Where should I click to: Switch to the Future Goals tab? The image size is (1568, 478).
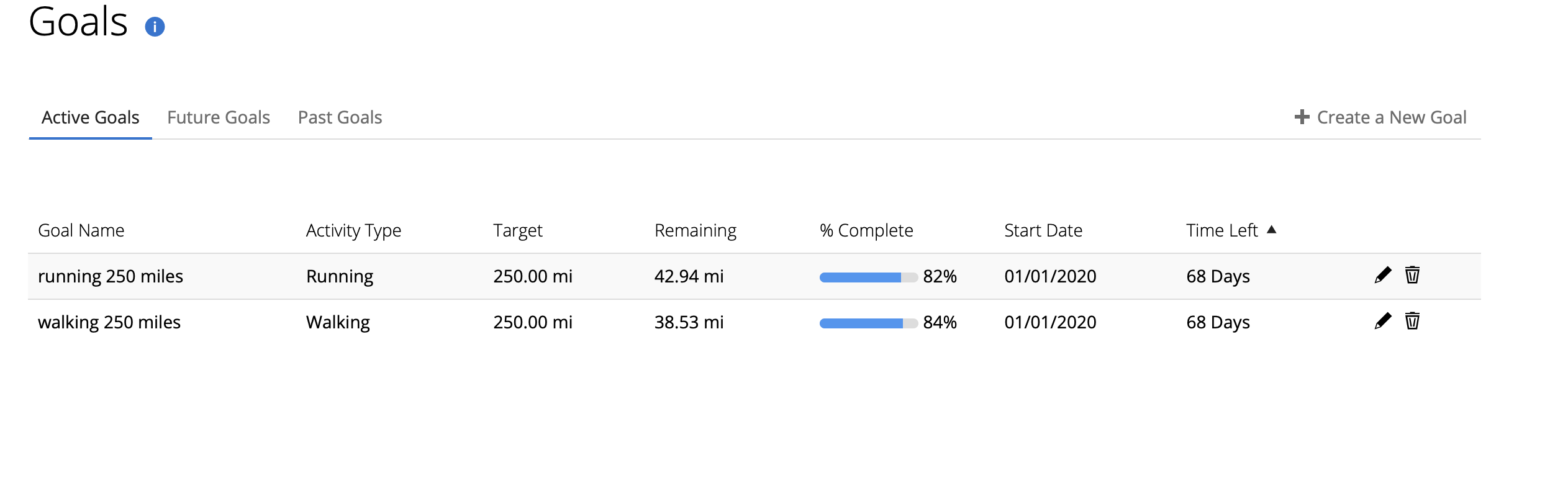click(219, 117)
